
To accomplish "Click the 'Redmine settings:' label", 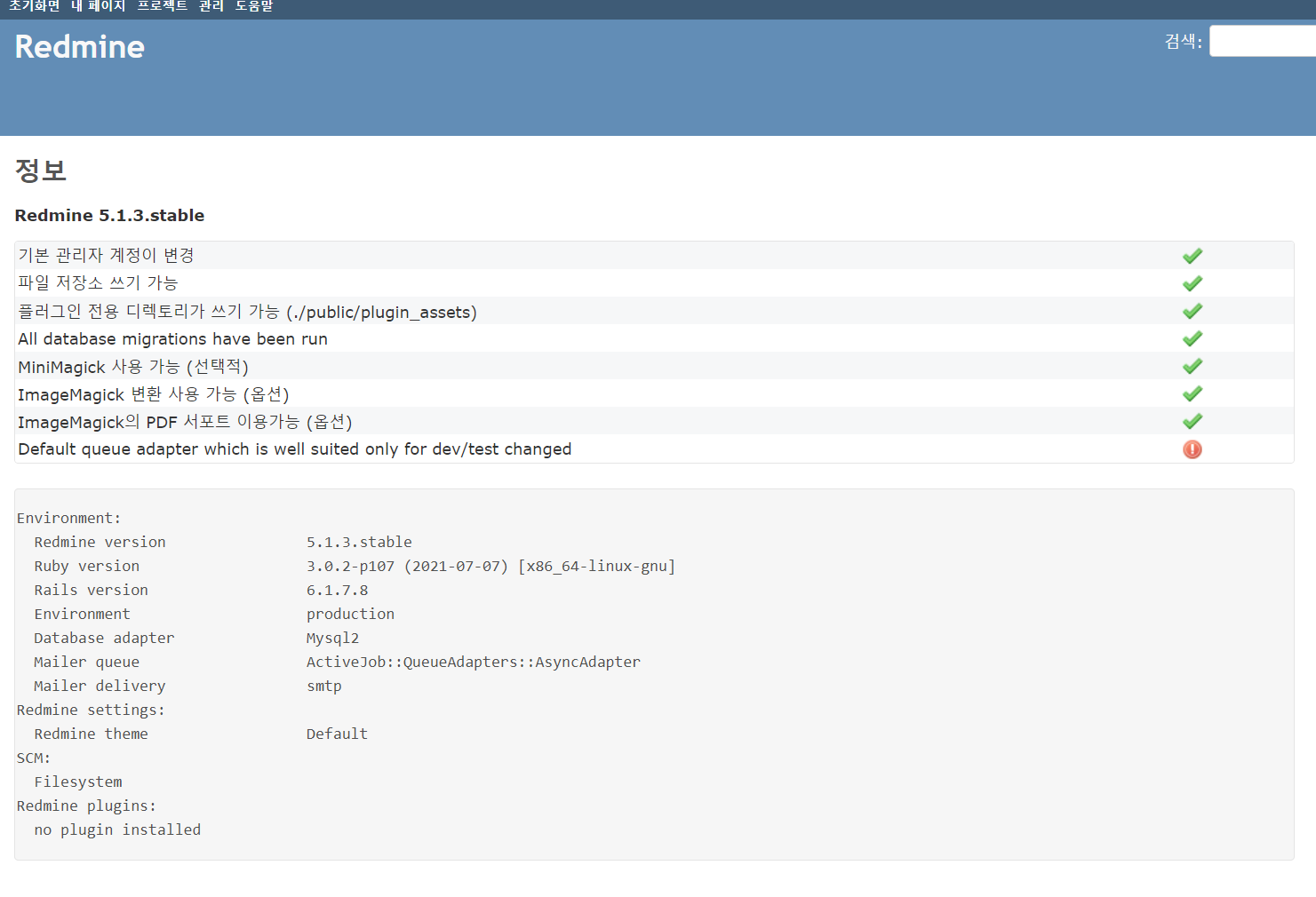I will point(91,710).
